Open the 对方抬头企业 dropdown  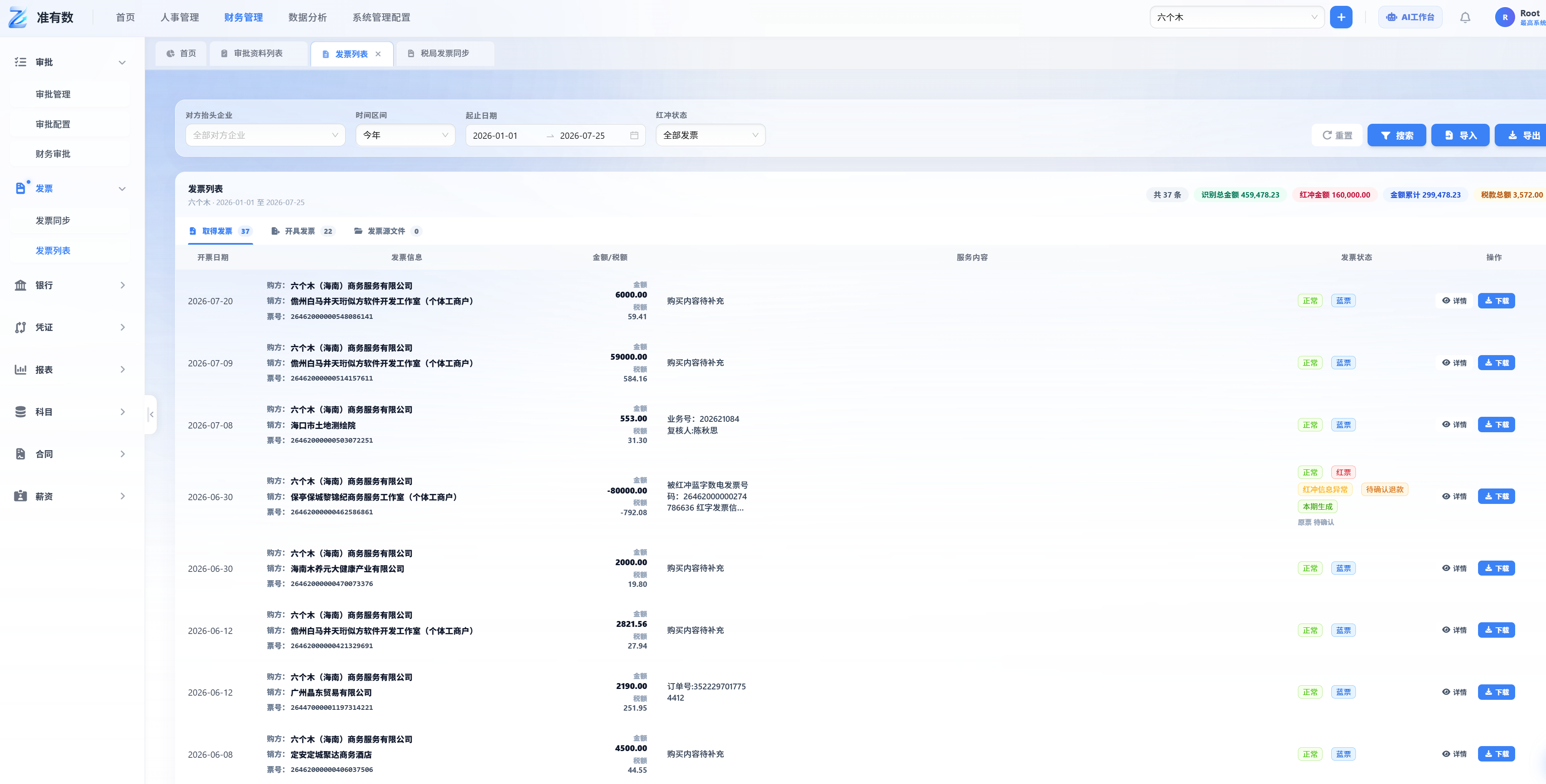265,135
